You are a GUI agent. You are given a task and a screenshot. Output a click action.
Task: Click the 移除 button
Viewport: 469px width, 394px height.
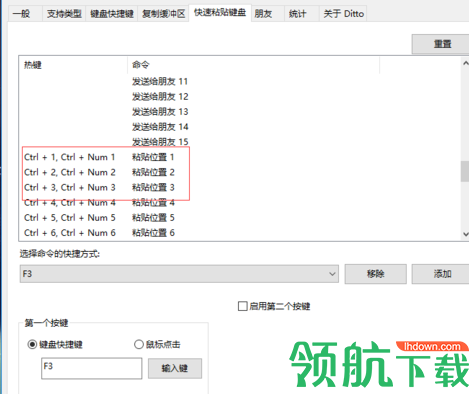tap(376, 274)
